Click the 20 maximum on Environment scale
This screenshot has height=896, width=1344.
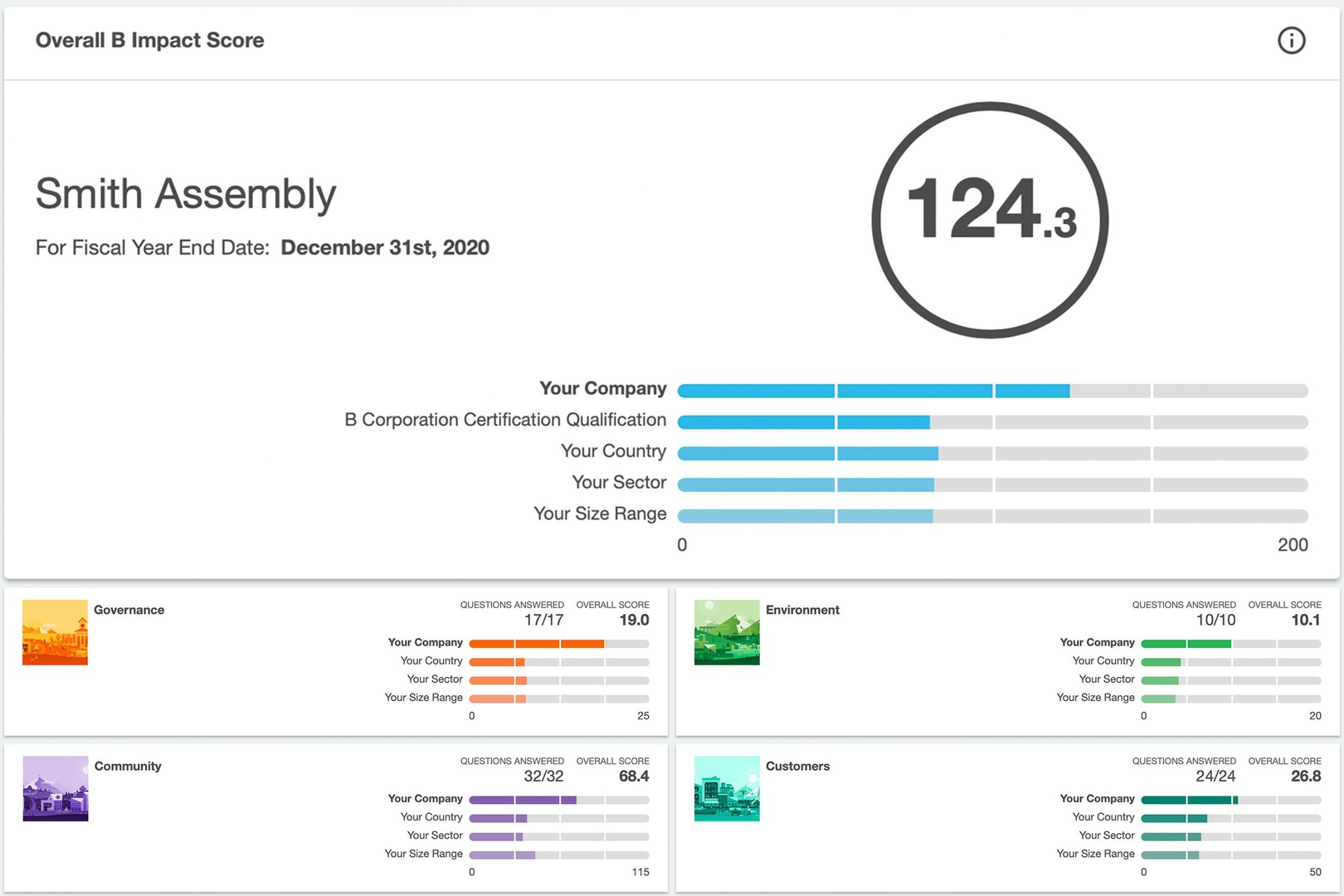coord(1315,716)
